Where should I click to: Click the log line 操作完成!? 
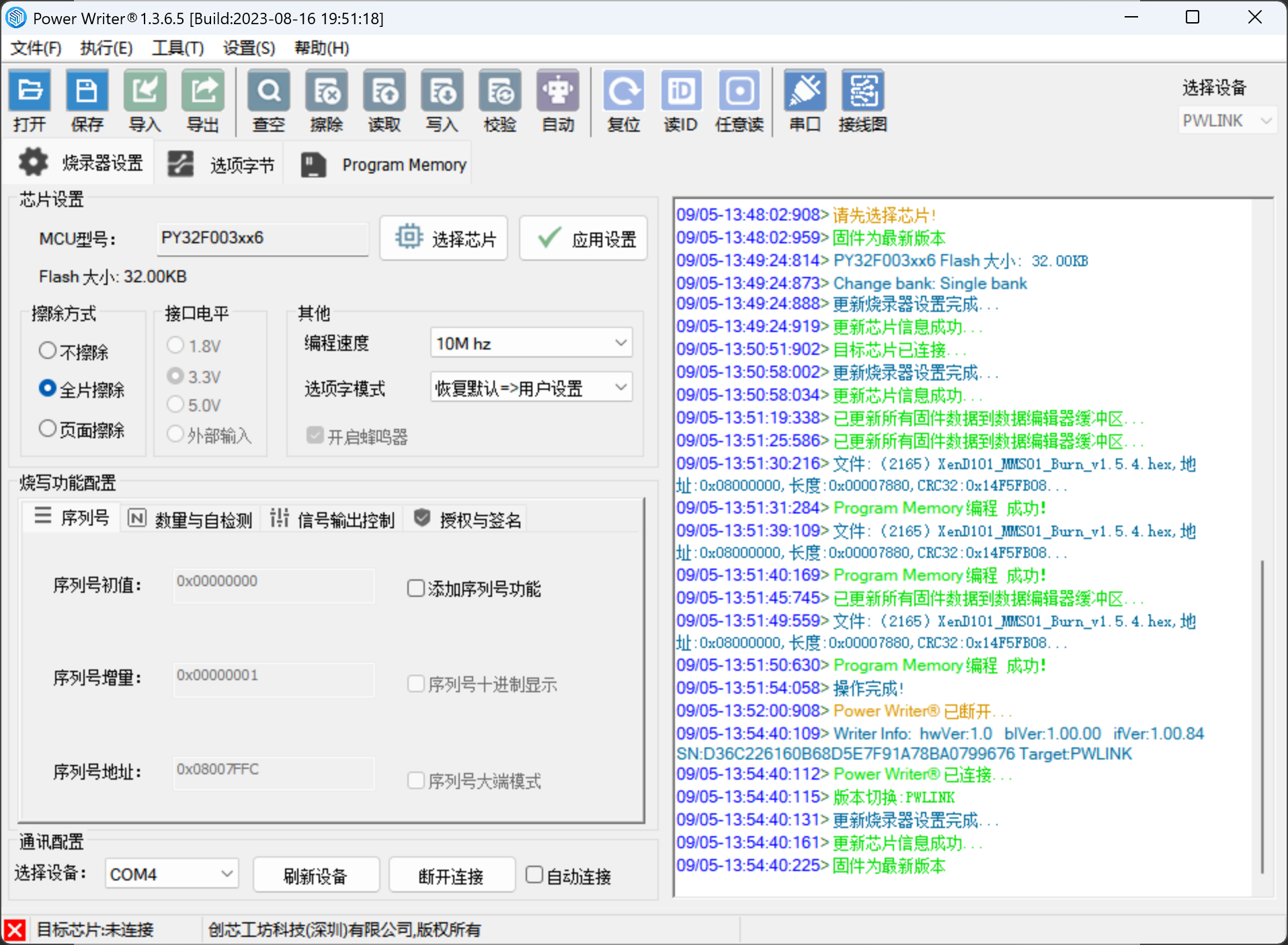pyautogui.click(x=868, y=688)
